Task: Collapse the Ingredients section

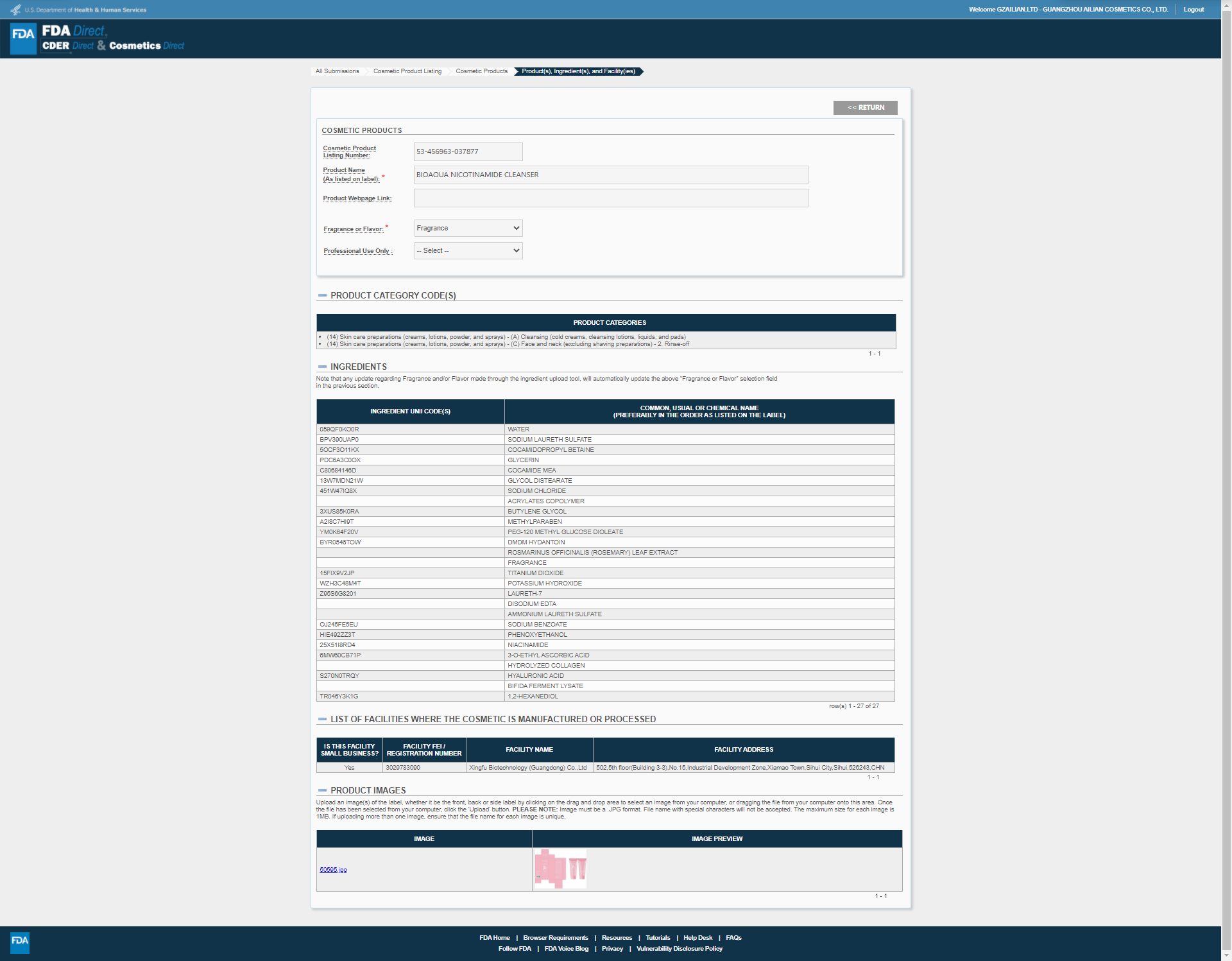Action: click(322, 367)
